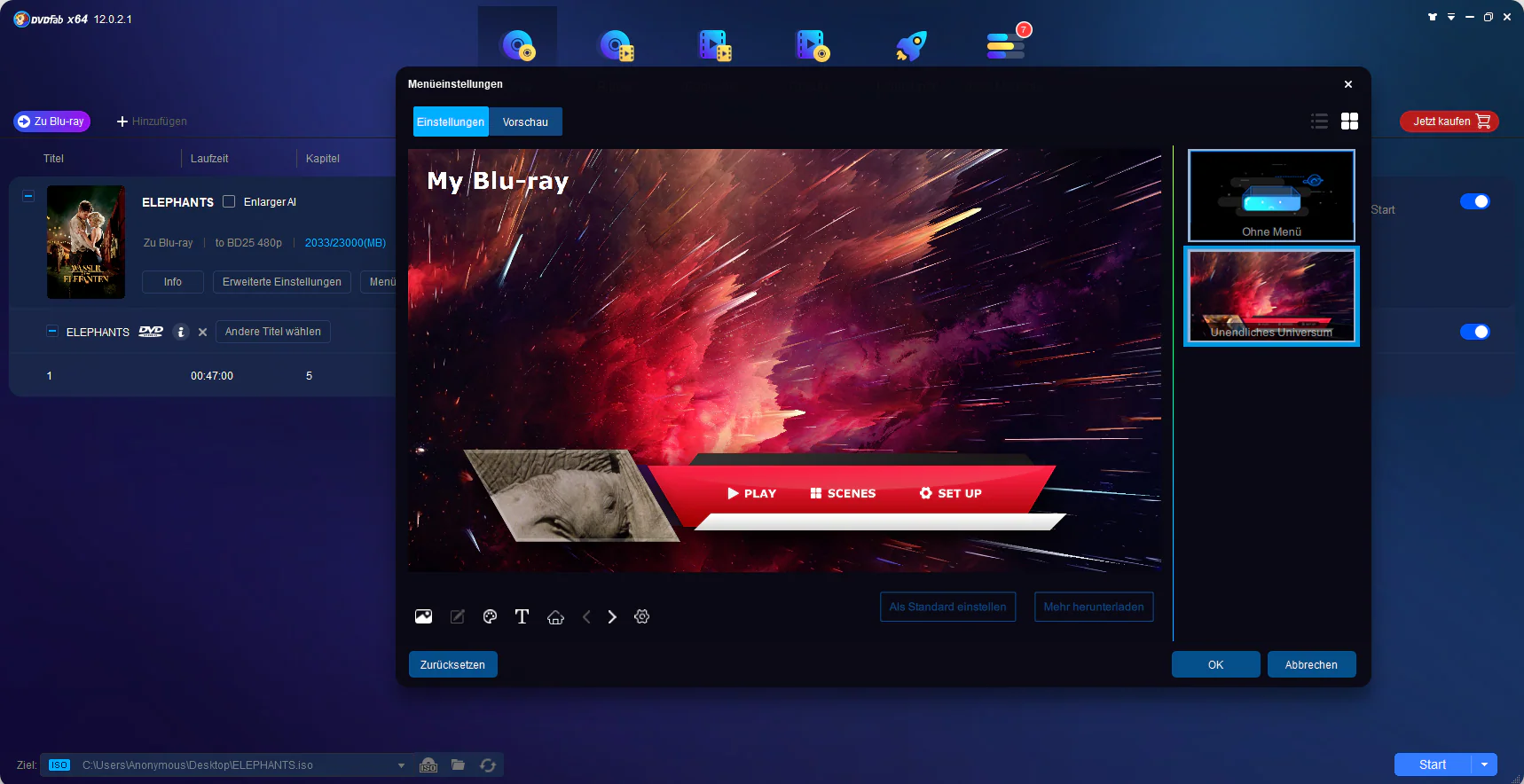Open the task queue icon with badge
Viewport: 1524px width, 784px height.
click(1007, 43)
